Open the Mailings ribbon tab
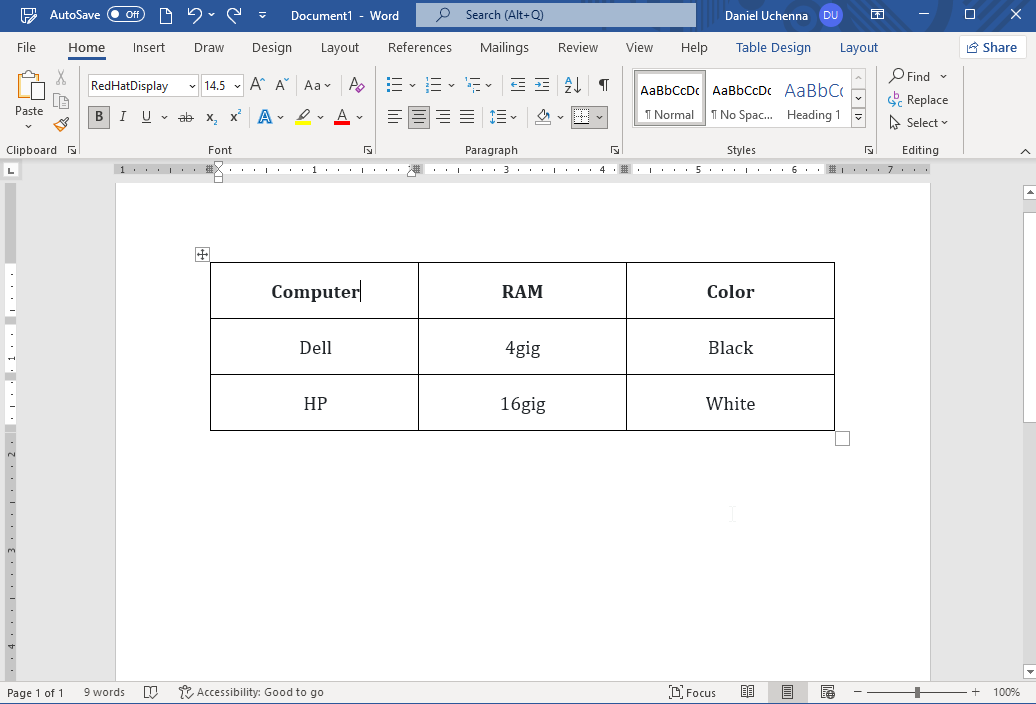This screenshot has height=704, width=1036. (x=504, y=47)
